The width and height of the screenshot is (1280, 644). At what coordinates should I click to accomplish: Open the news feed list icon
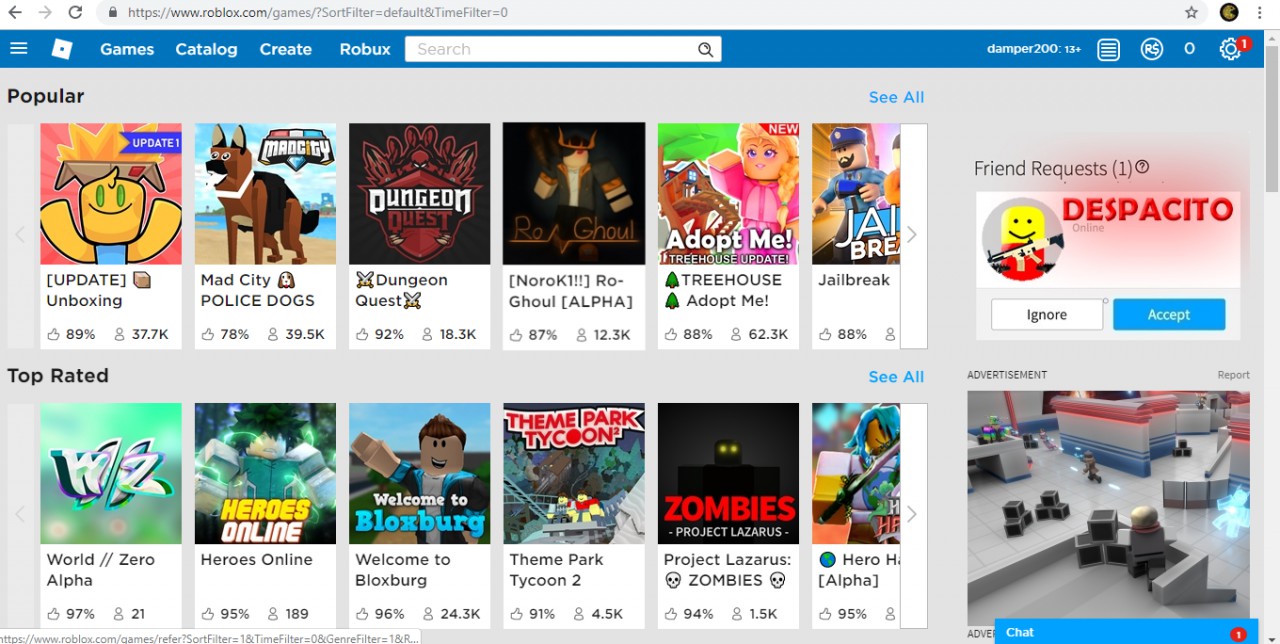coord(1108,49)
